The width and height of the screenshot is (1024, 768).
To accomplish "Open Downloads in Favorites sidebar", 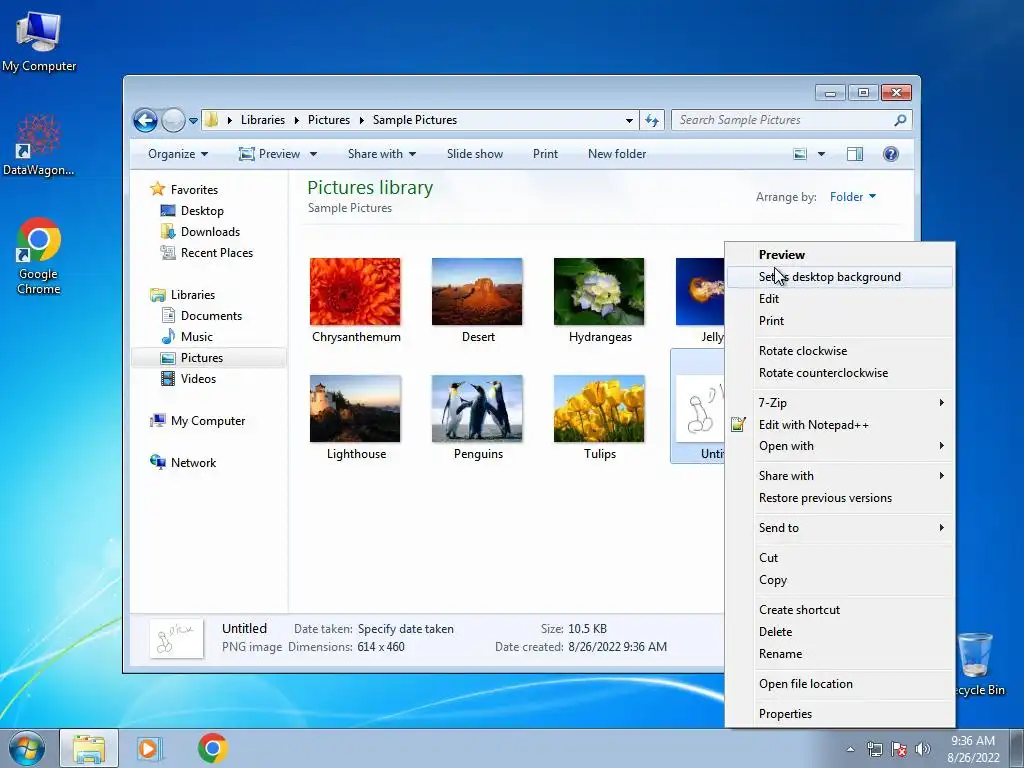I will coord(210,232).
